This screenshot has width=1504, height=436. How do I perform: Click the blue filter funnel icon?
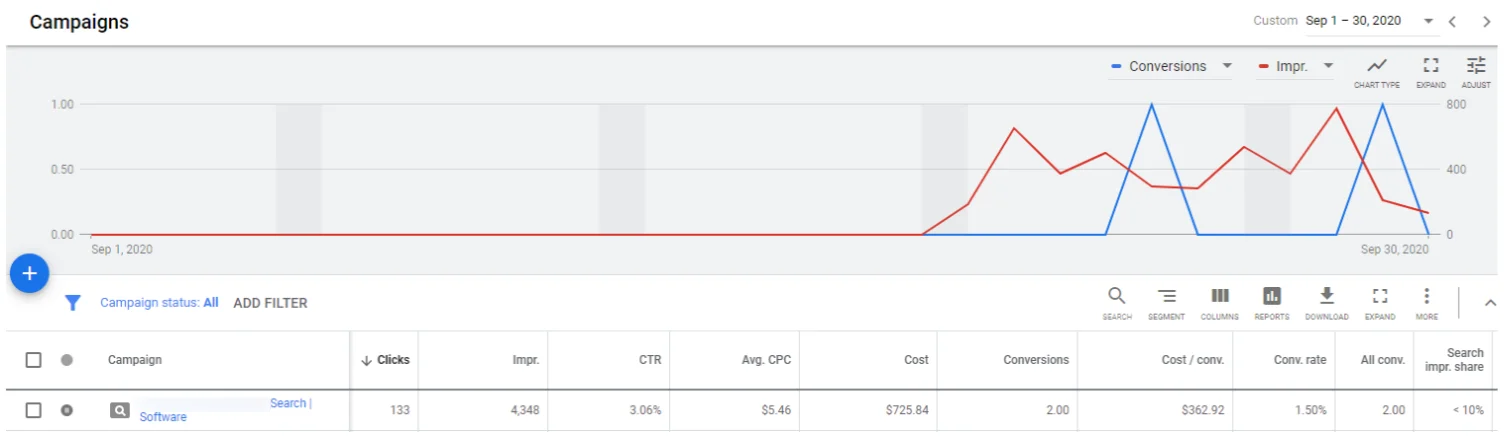72,303
